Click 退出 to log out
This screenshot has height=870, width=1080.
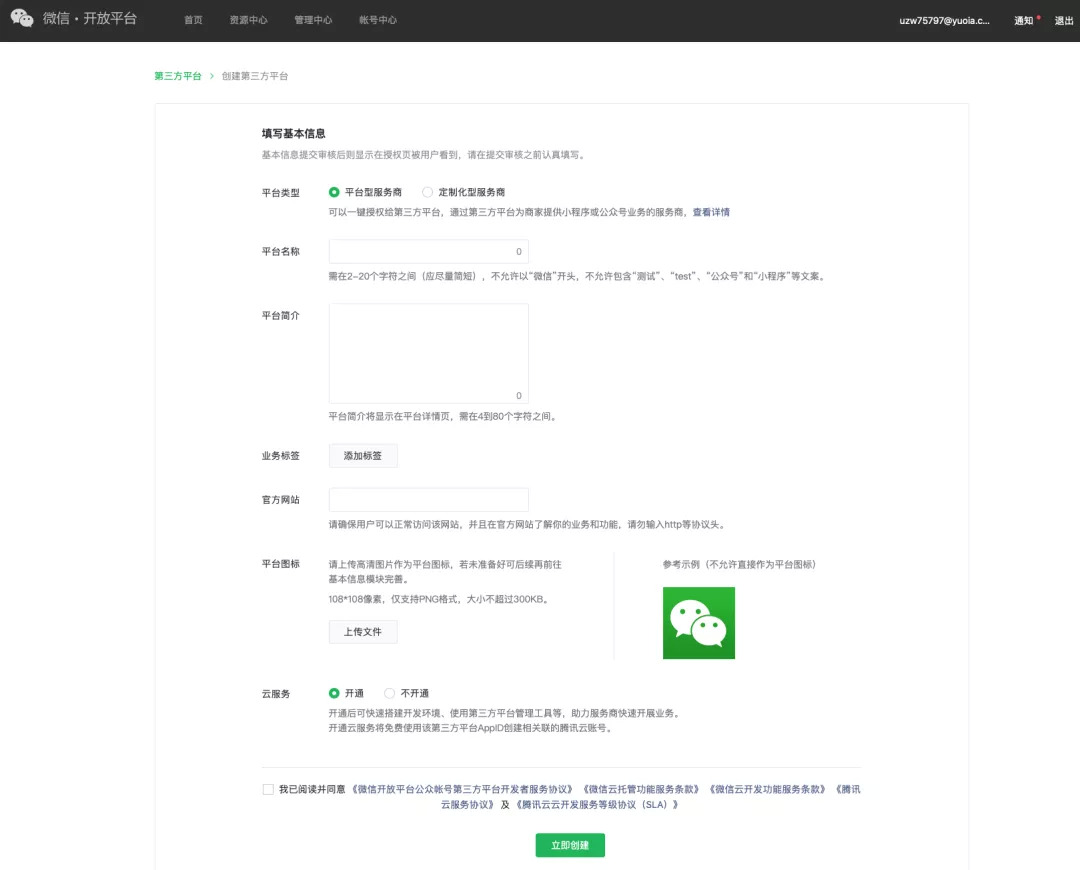[1064, 21]
